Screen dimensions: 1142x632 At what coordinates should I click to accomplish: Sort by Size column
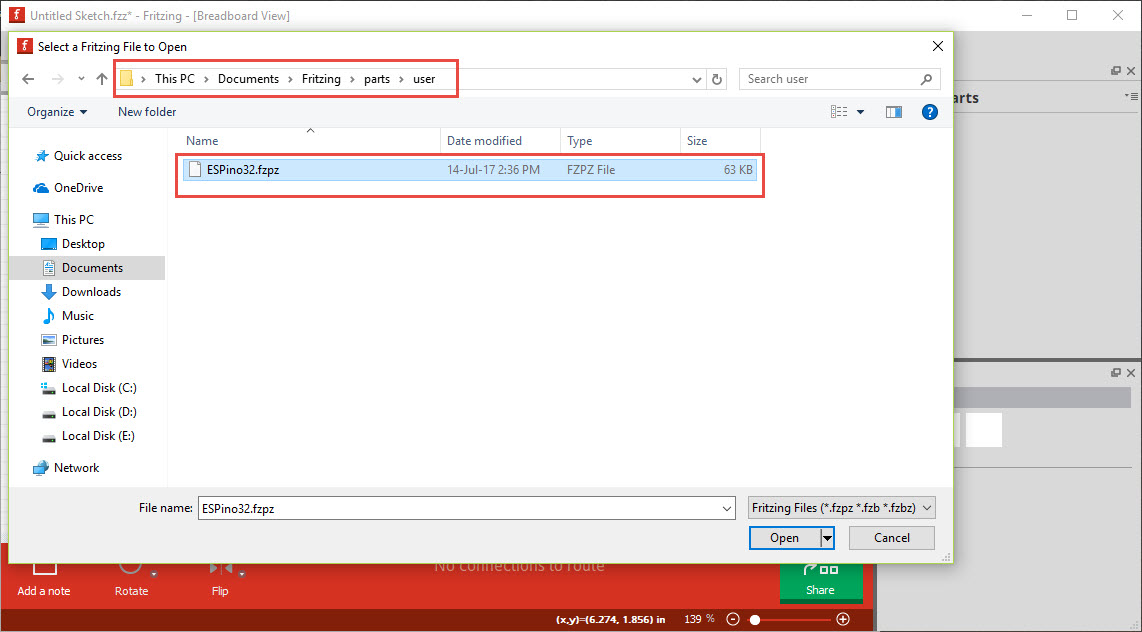pyautogui.click(x=720, y=141)
